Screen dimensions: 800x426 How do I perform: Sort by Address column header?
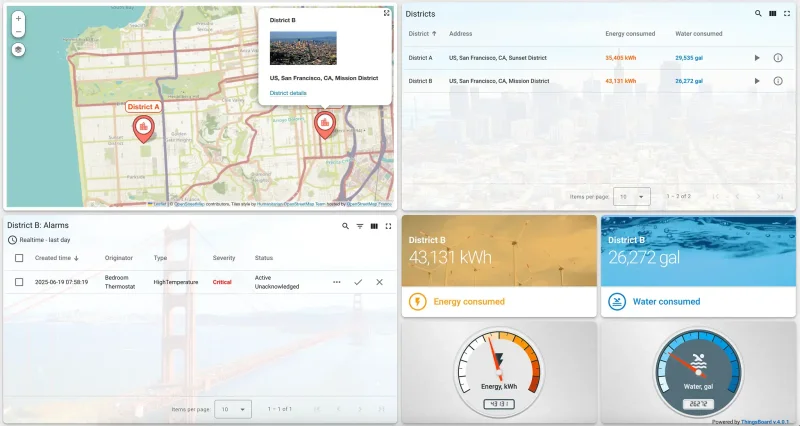[x=460, y=34]
